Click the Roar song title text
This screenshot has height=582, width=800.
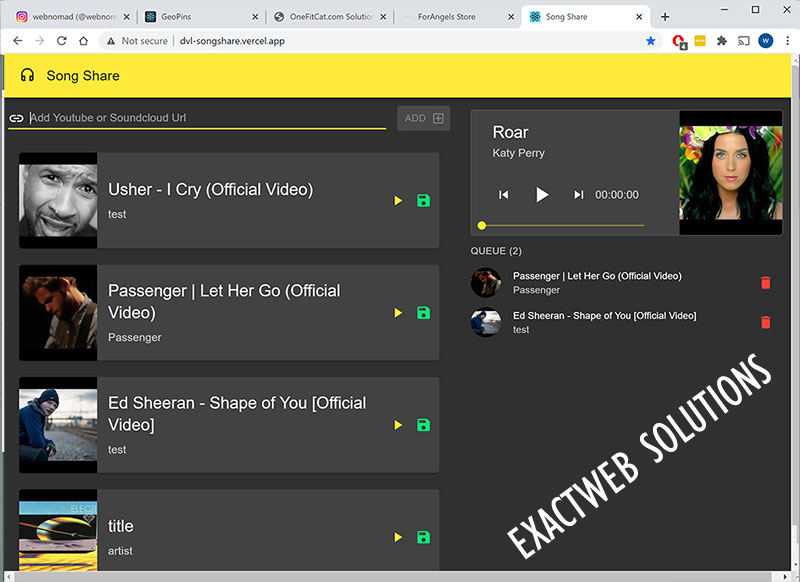[x=510, y=132]
